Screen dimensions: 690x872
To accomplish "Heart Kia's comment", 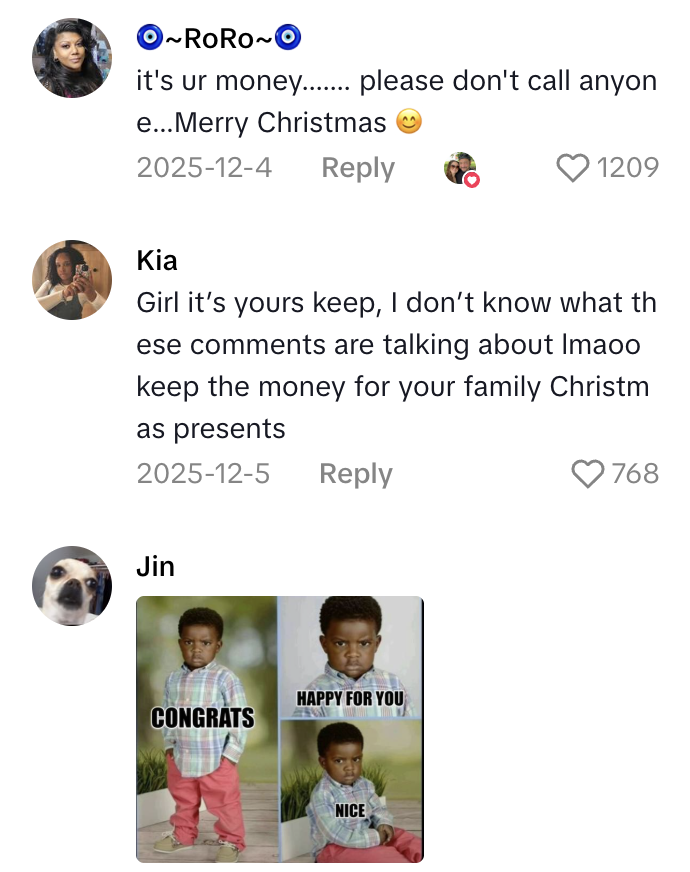I will coord(587,474).
